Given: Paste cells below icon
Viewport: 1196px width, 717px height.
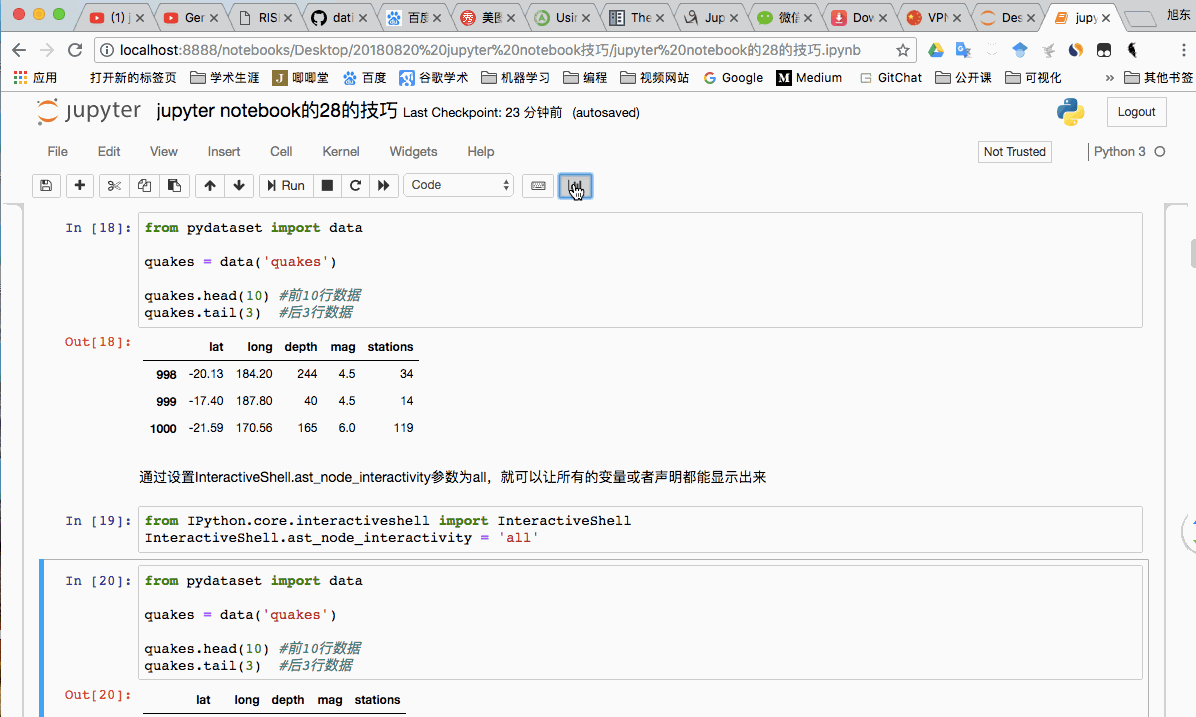Looking at the screenshot, I should point(174,185).
